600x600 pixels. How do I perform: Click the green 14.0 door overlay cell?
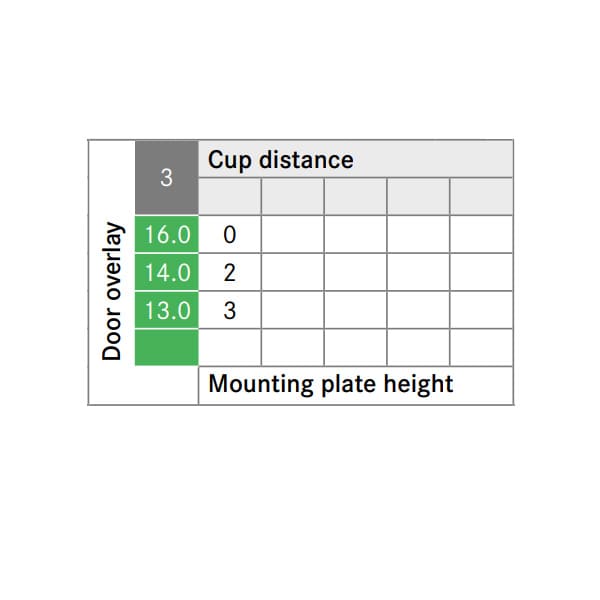166,272
